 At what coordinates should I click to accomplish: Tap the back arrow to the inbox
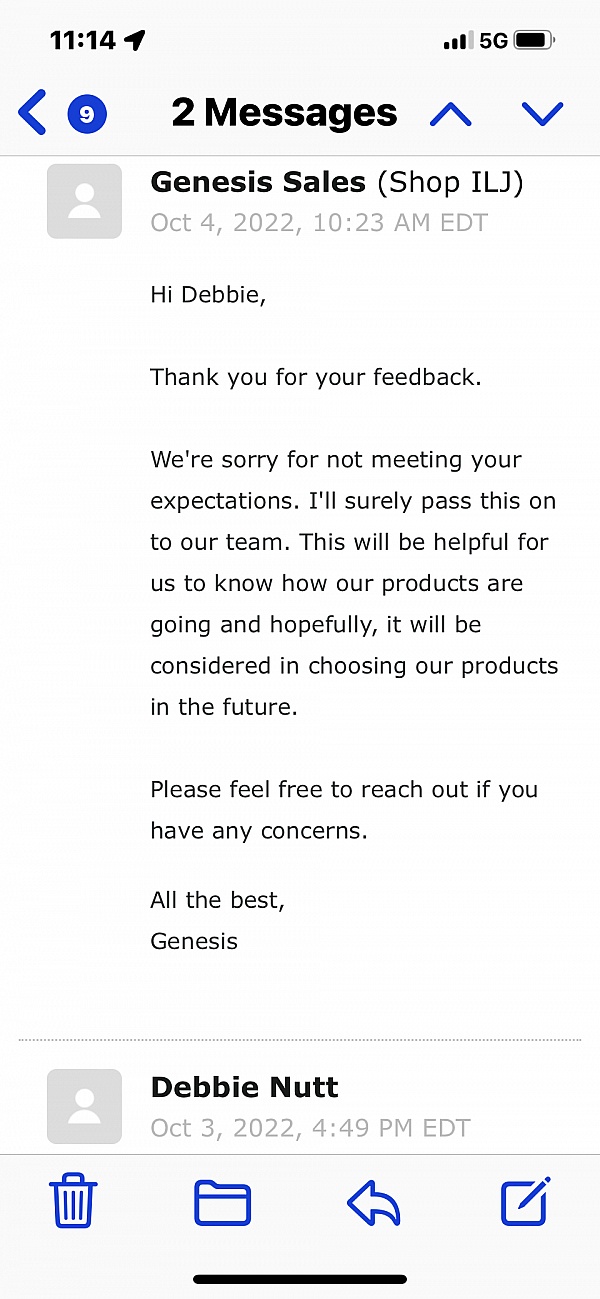coord(32,112)
